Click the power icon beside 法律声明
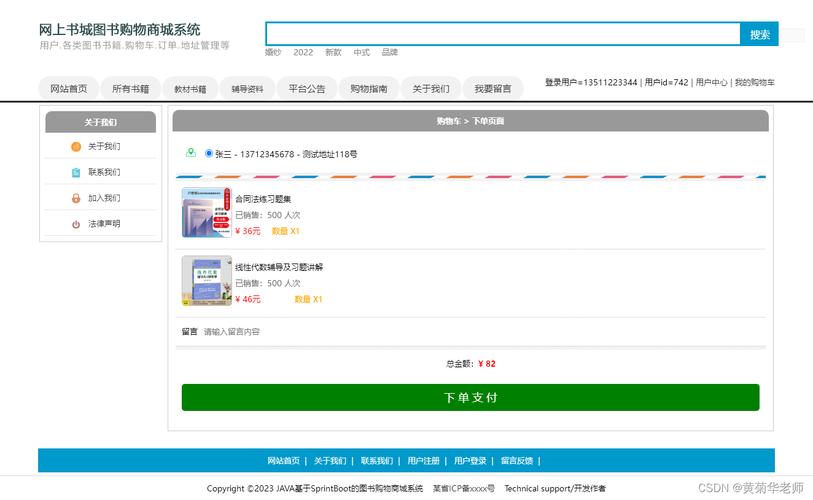The height and width of the screenshot is (500, 813). point(76,224)
